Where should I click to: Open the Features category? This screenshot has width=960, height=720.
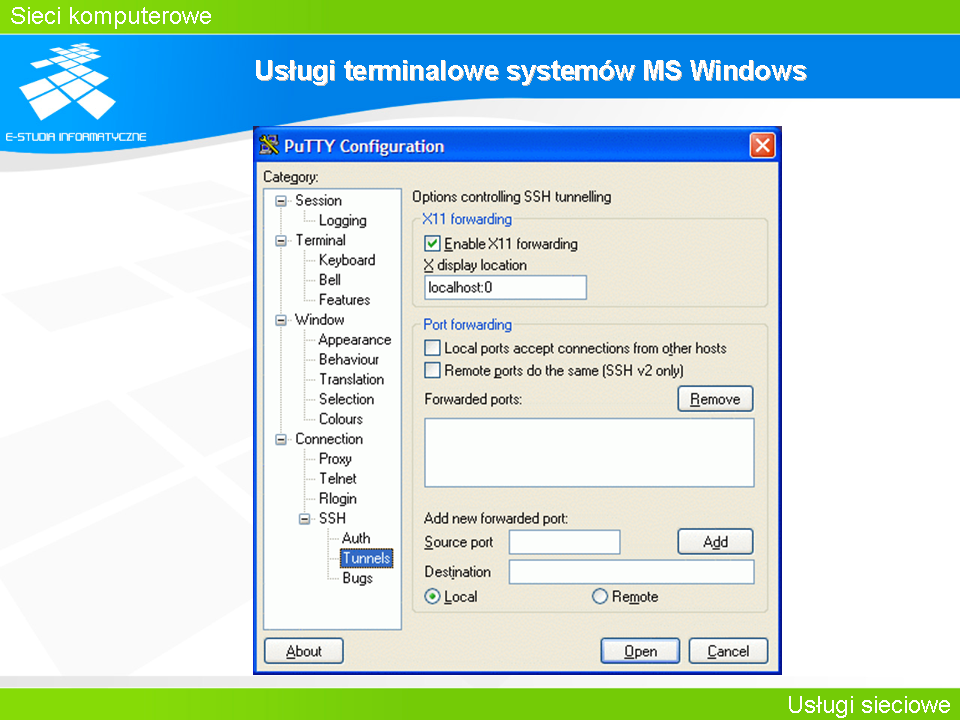pos(344,300)
